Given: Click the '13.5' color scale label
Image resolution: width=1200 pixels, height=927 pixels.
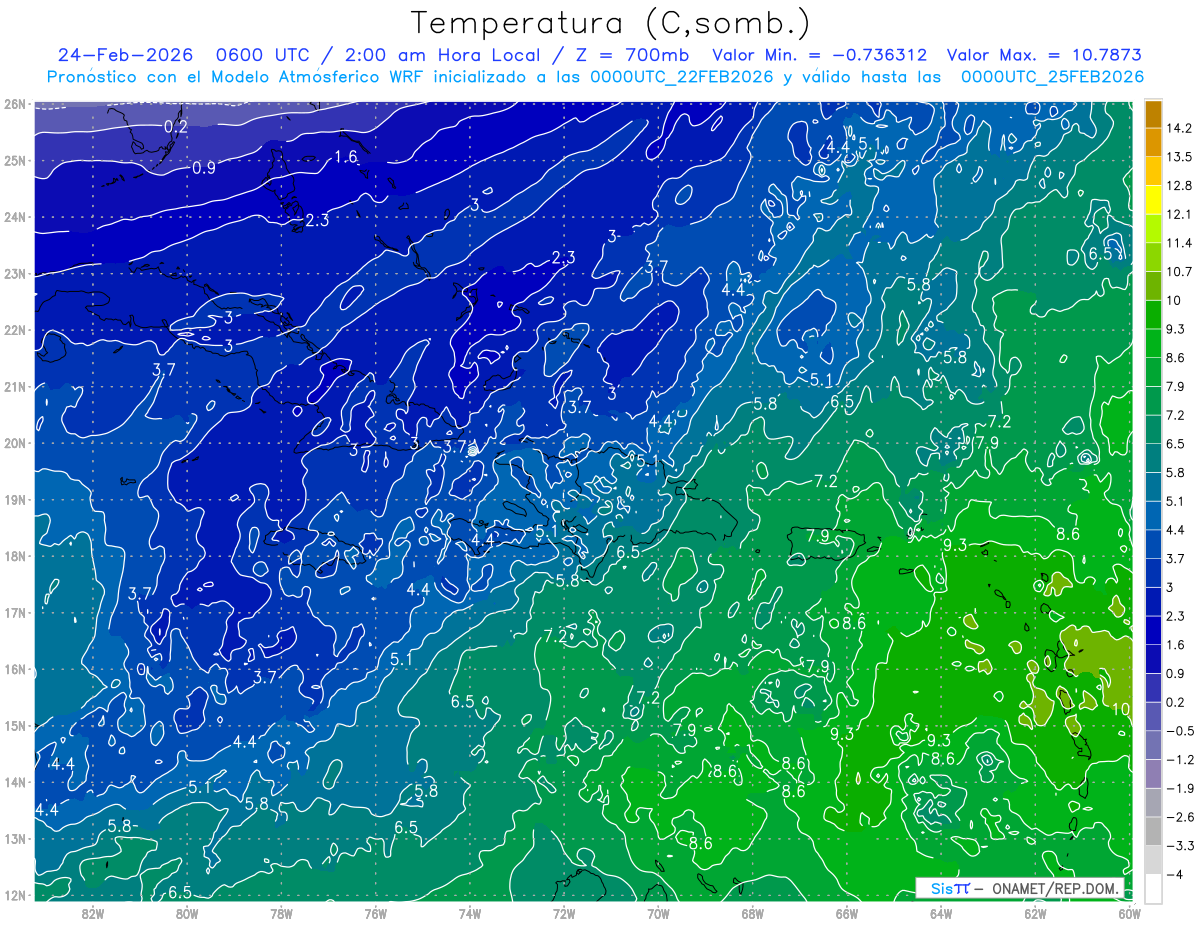Looking at the screenshot, I should point(1181,157).
